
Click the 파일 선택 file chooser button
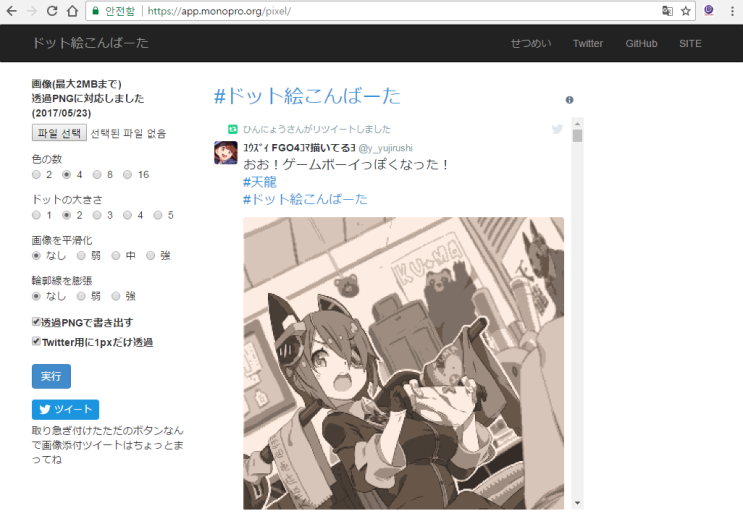pos(59,133)
